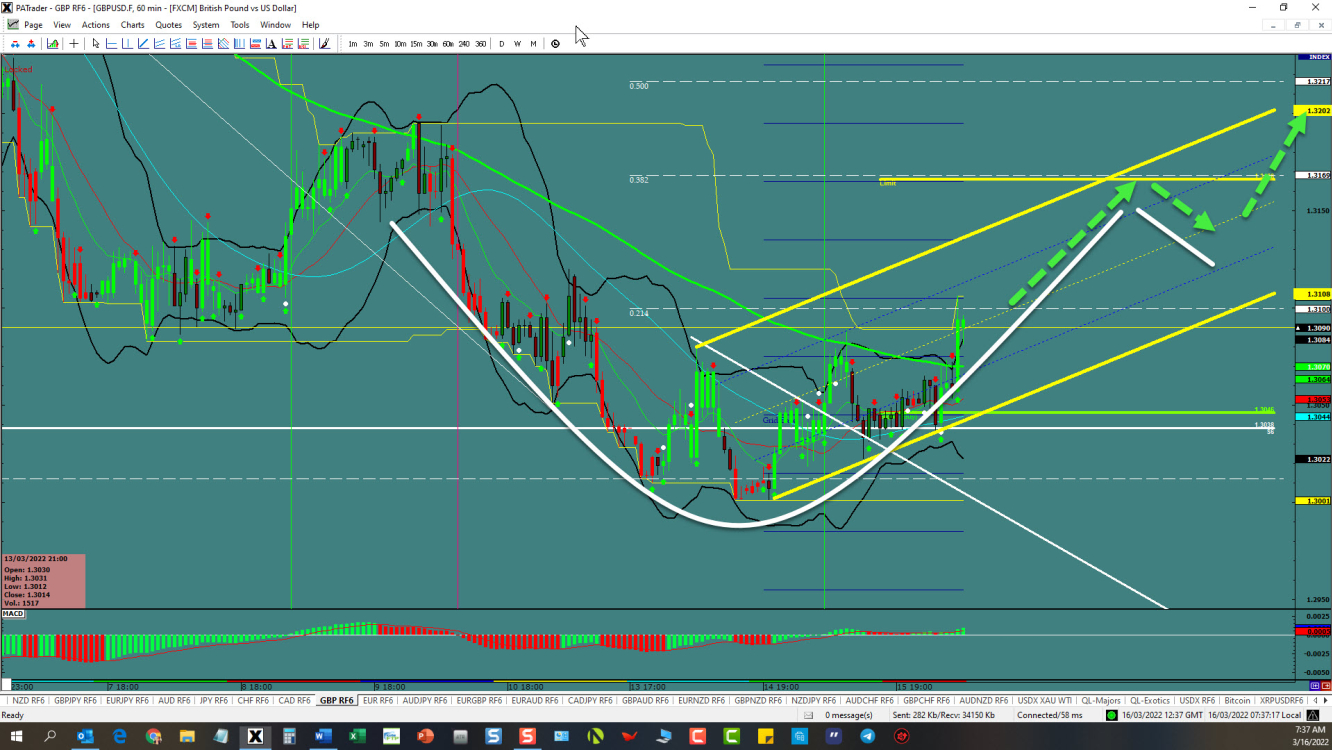Switch to the AUDNZD RF6 tab
This screenshot has width=1332, height=750.
(x=983, y=700)
